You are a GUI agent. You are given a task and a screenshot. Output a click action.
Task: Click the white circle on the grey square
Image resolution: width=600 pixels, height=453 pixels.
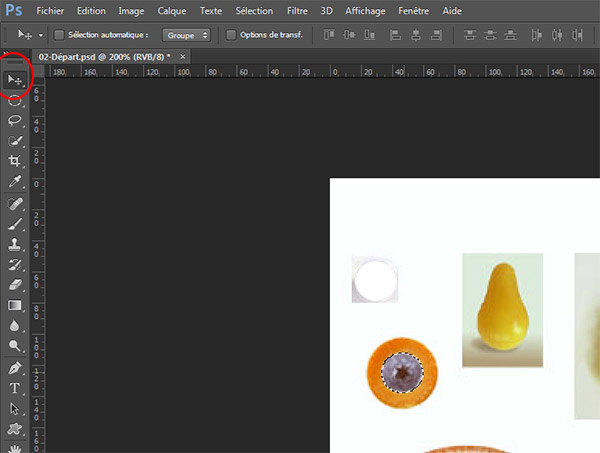point(375,280)
